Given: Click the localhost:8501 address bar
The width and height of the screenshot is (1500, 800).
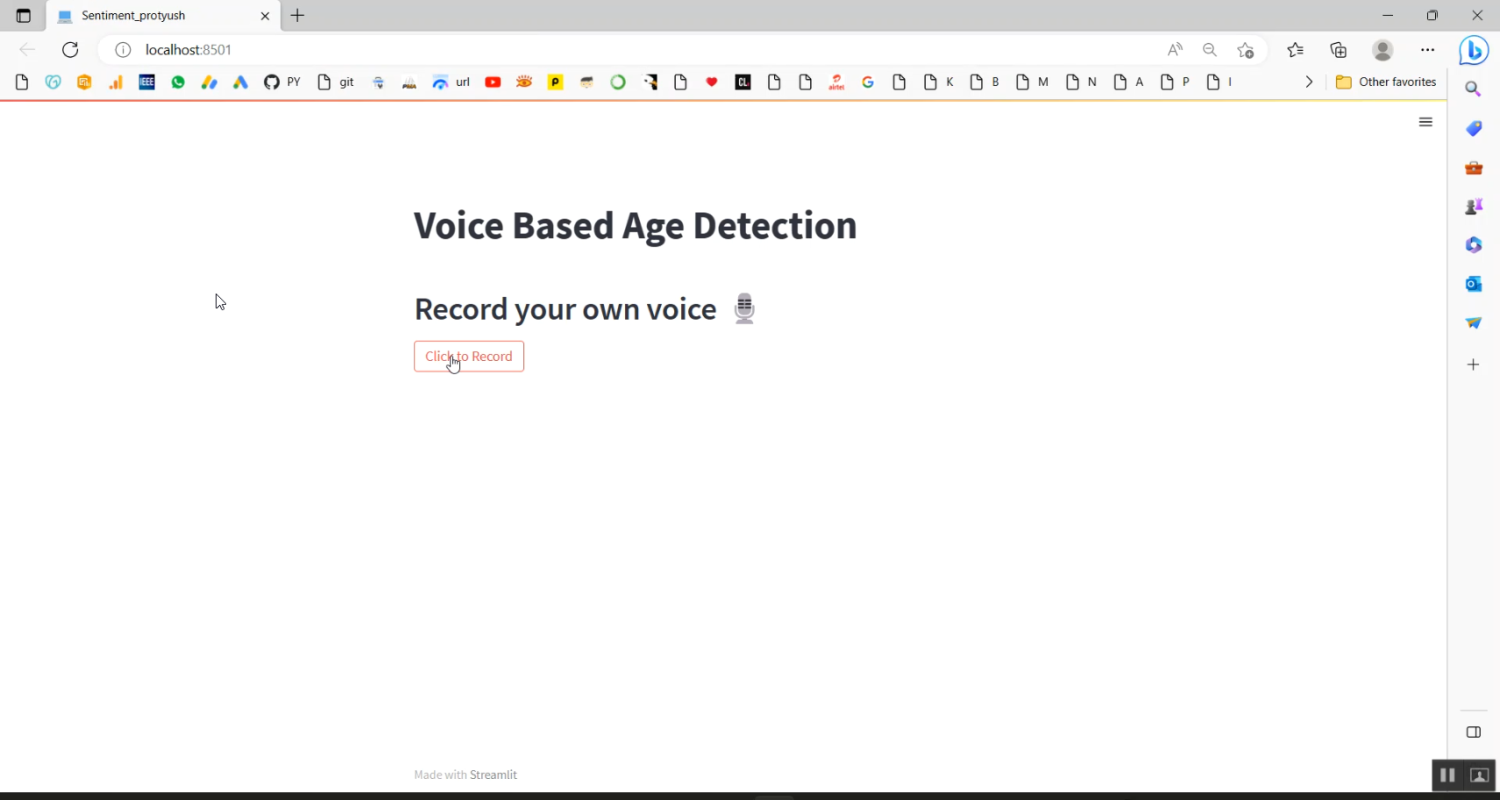Looking at the screenshot, I should tap(600, 50).
